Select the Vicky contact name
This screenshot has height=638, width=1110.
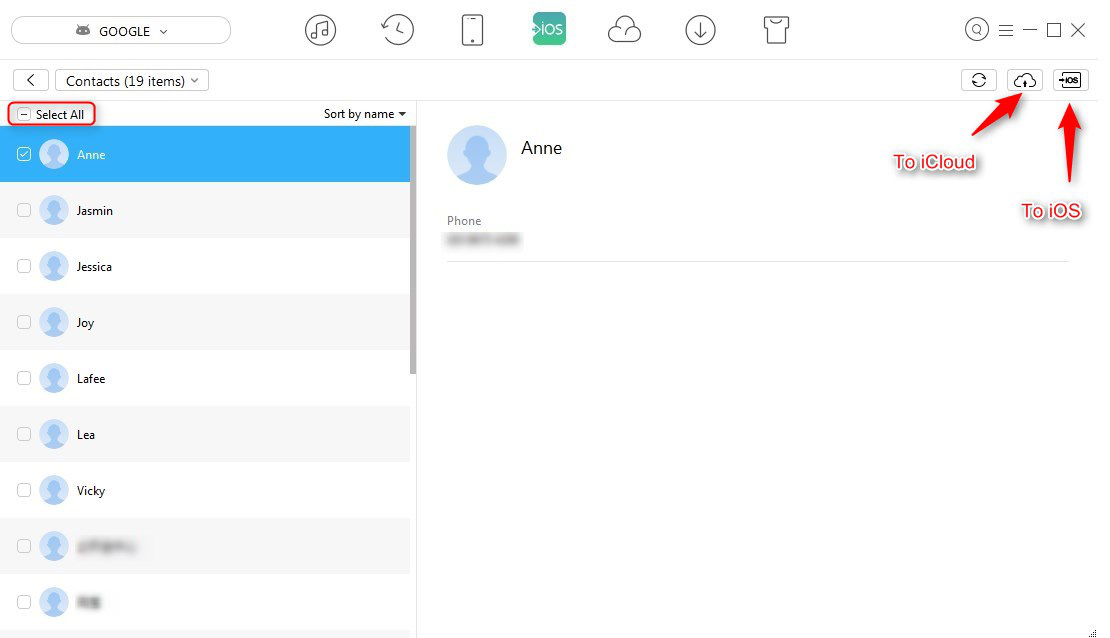(91, 491)
